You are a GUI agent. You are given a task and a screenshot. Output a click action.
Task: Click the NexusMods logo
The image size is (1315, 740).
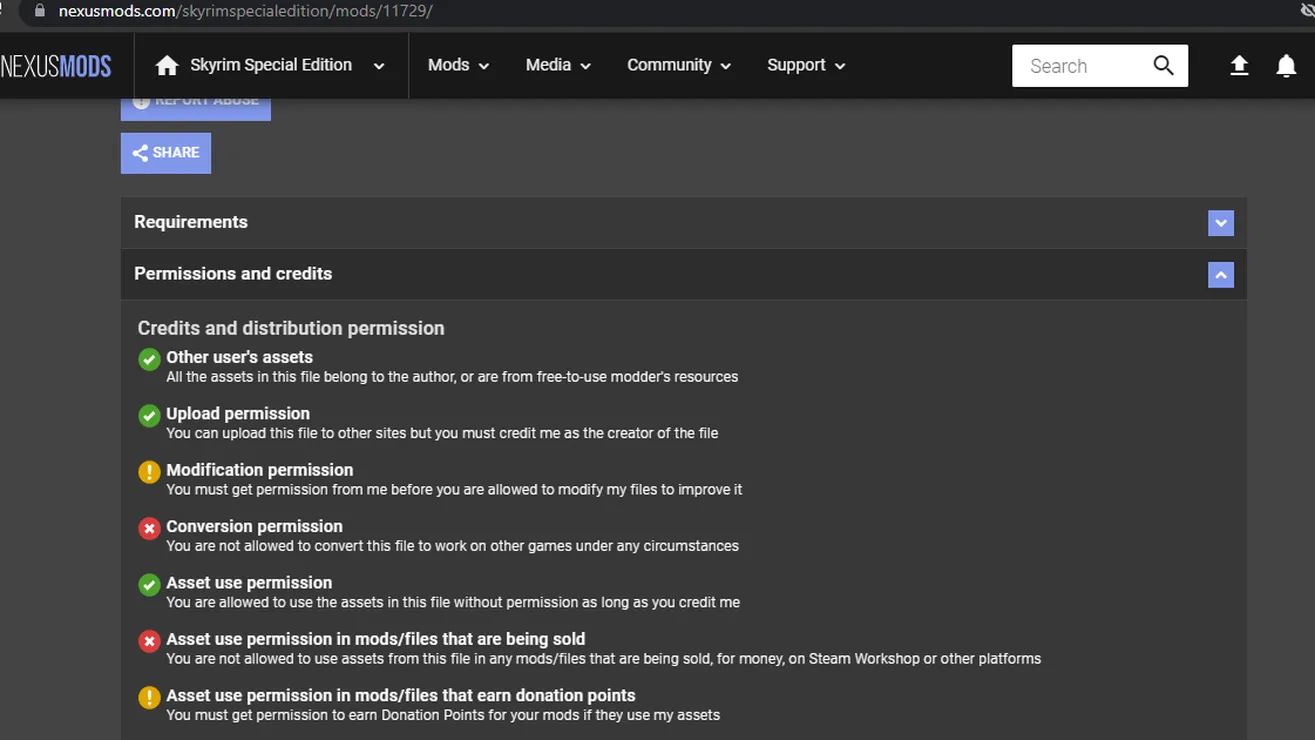[x=56, y=66]
